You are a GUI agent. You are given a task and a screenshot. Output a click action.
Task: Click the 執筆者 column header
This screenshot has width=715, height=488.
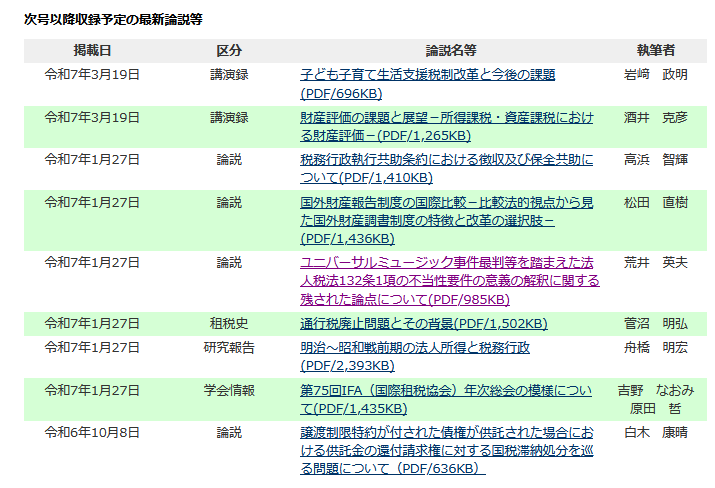(x=655, y=50)
